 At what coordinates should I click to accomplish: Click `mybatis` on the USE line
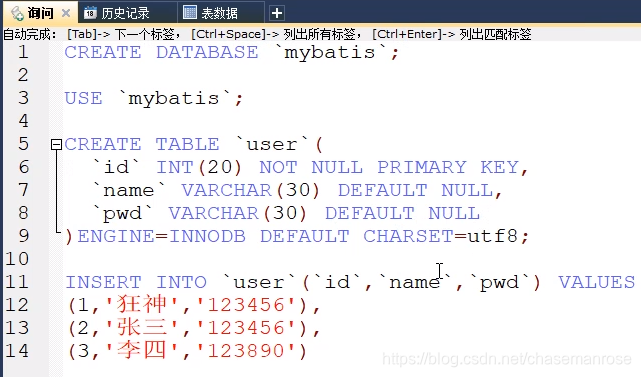click(x=174, y=99)
